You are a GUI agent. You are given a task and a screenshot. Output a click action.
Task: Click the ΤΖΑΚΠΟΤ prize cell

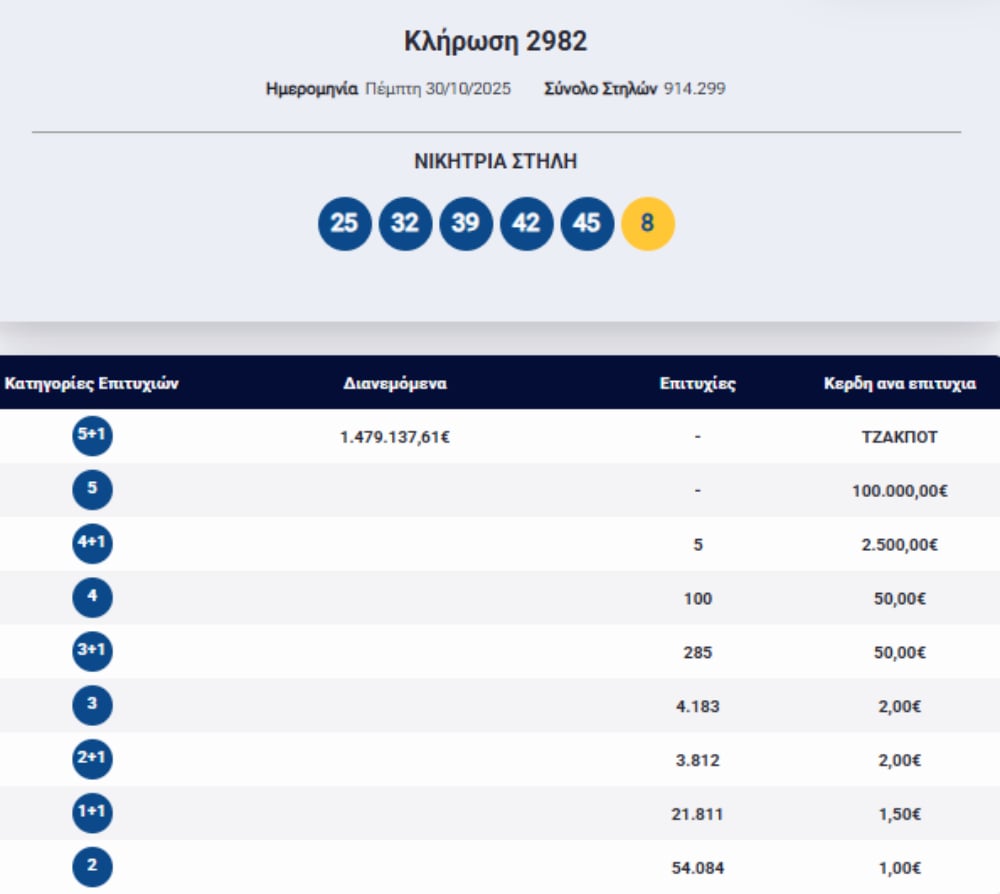[899, 437]
